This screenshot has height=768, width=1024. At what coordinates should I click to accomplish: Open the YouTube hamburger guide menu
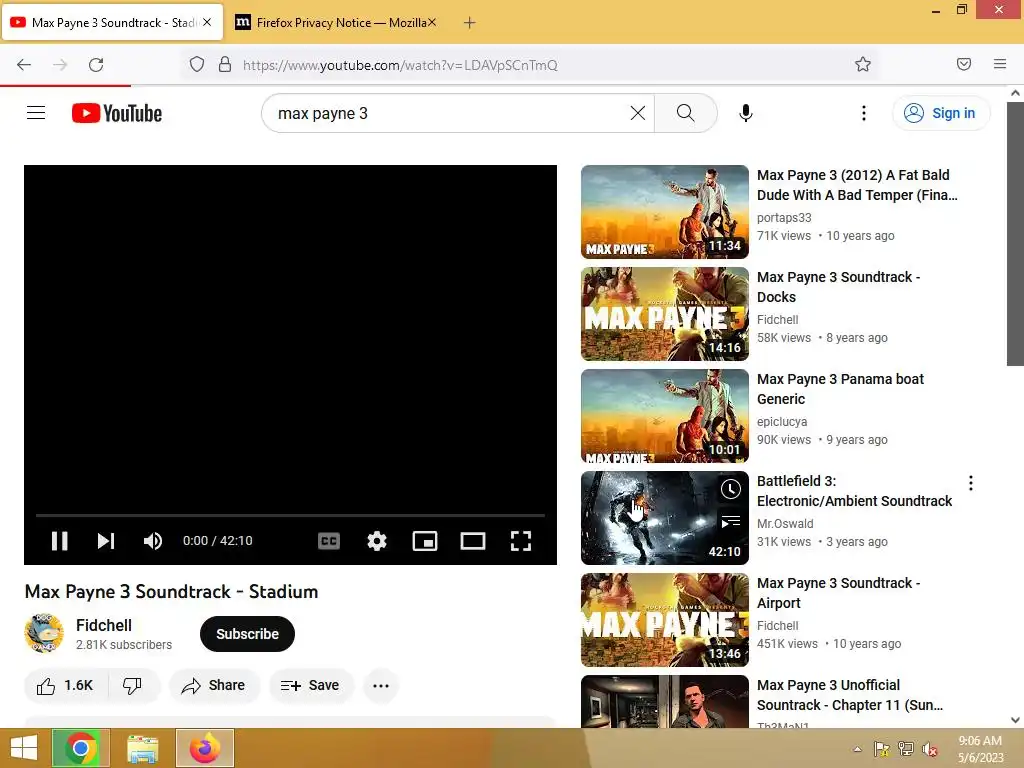36,113
